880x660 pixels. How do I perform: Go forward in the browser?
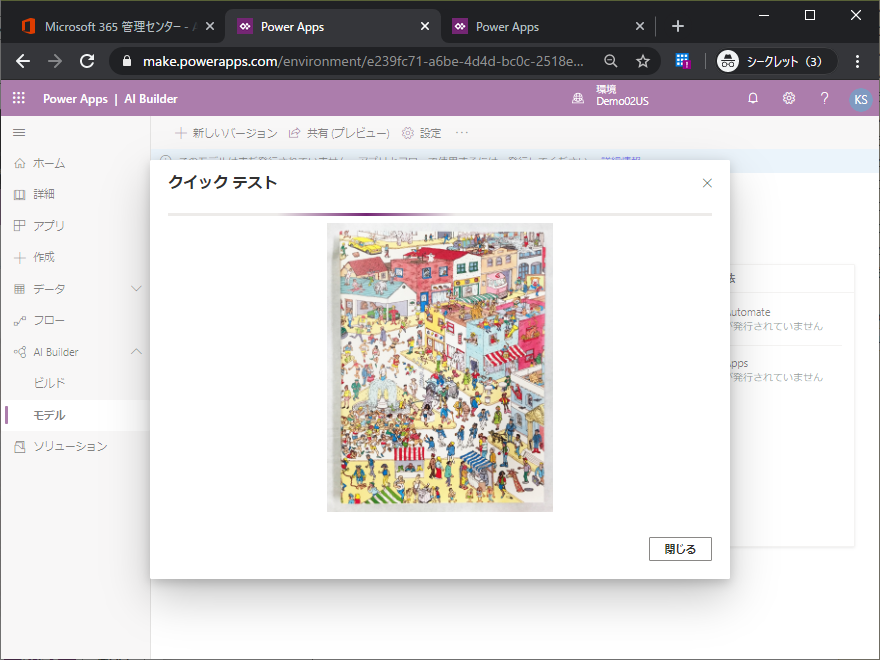[55, 61]
